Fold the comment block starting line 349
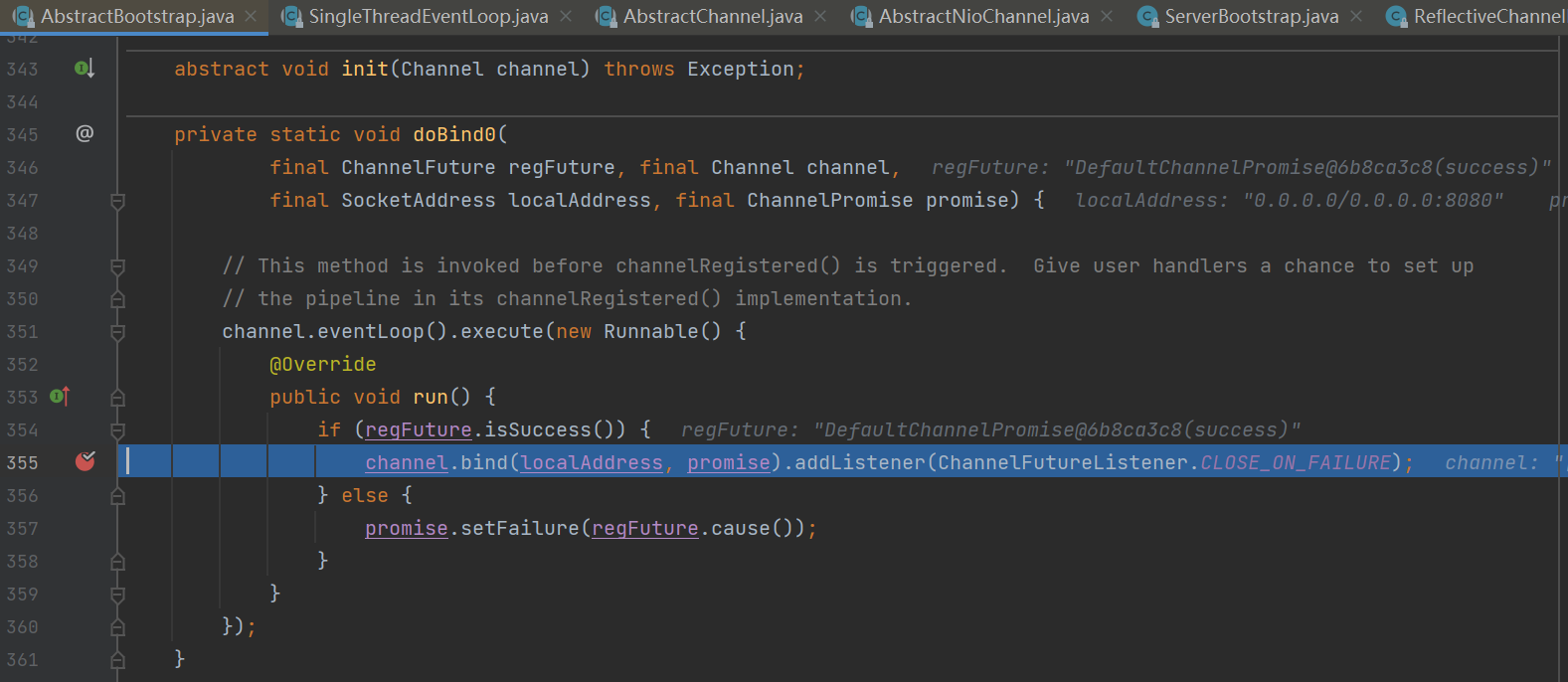 (x=117, y=266)
